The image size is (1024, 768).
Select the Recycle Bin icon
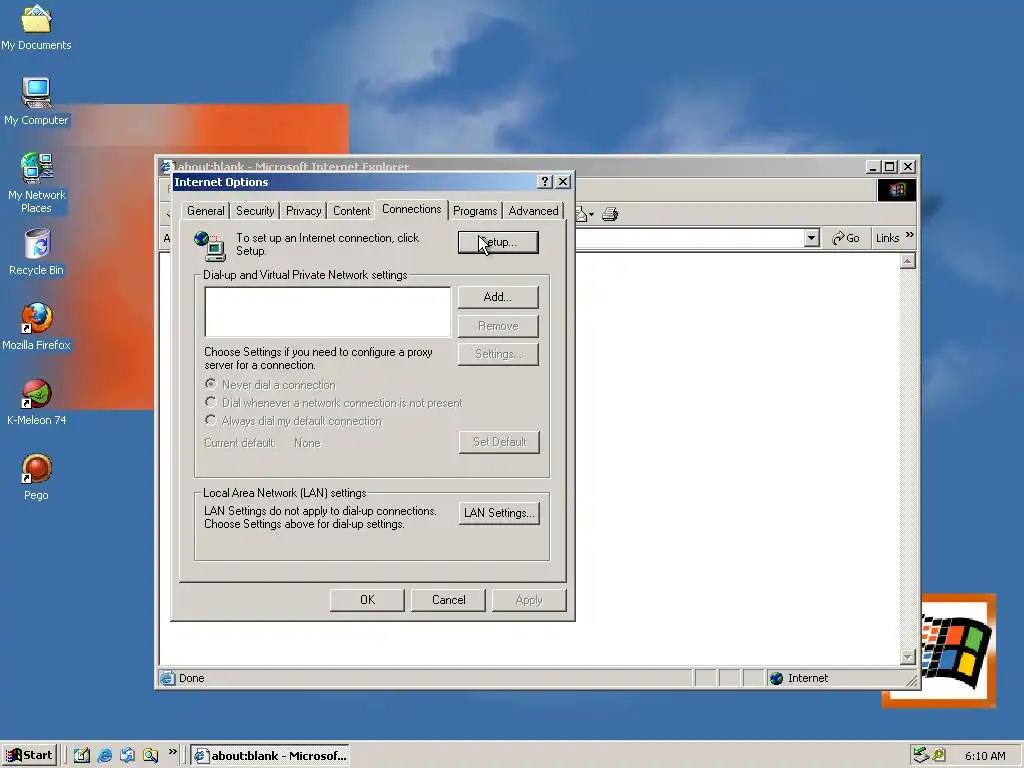[36, 252]
